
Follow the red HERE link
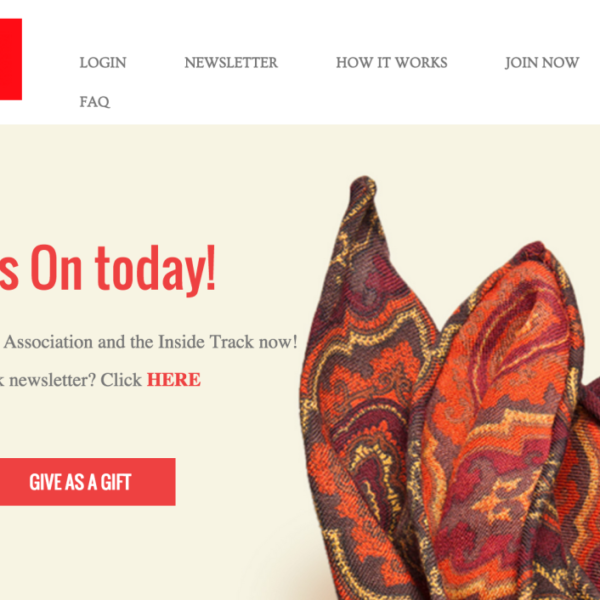tap(174, 380)
